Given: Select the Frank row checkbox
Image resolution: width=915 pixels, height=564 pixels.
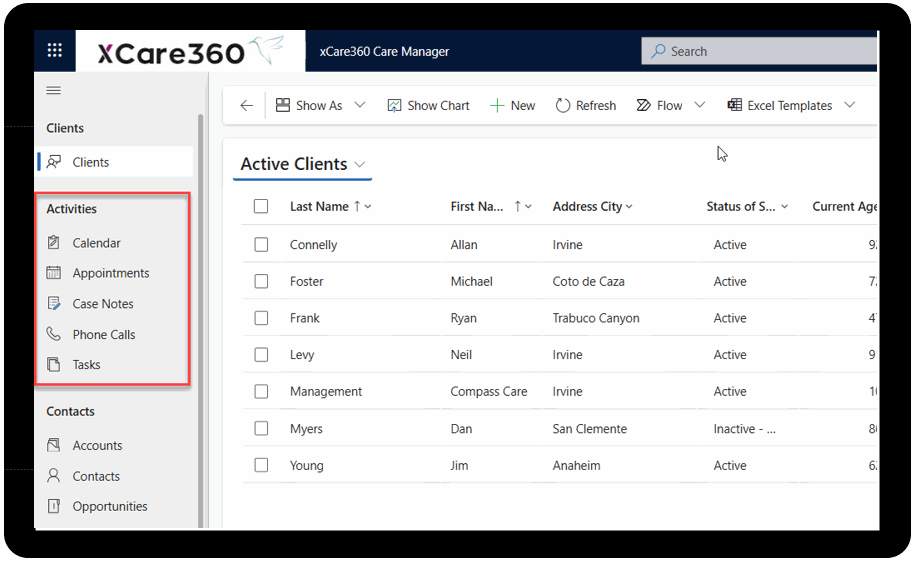Looking at the screenshot, I should [x=261, y=318].
